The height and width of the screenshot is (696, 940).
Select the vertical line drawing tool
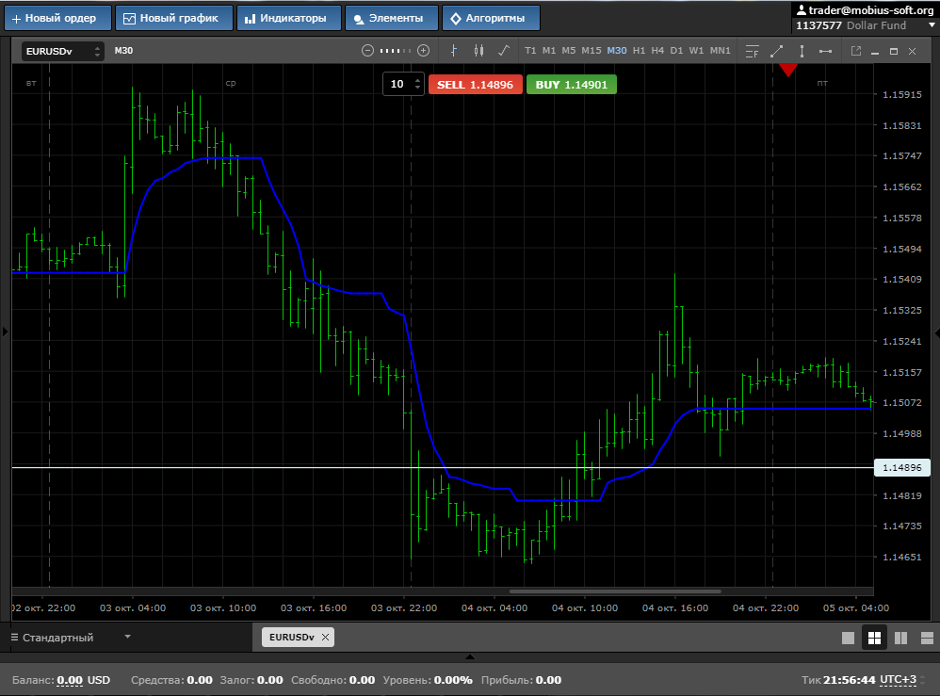(802, 52)
